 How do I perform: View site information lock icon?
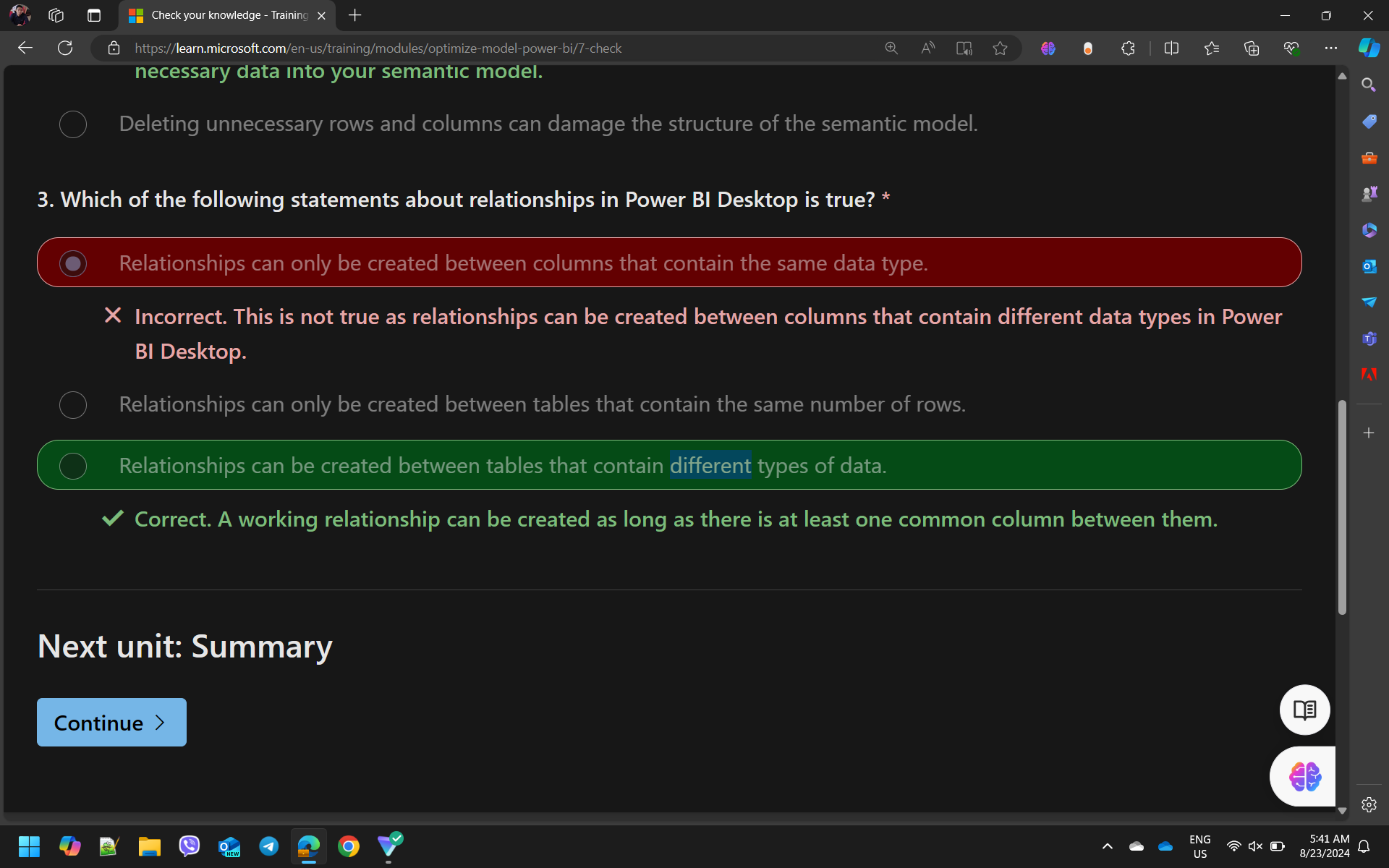(114, 48)
